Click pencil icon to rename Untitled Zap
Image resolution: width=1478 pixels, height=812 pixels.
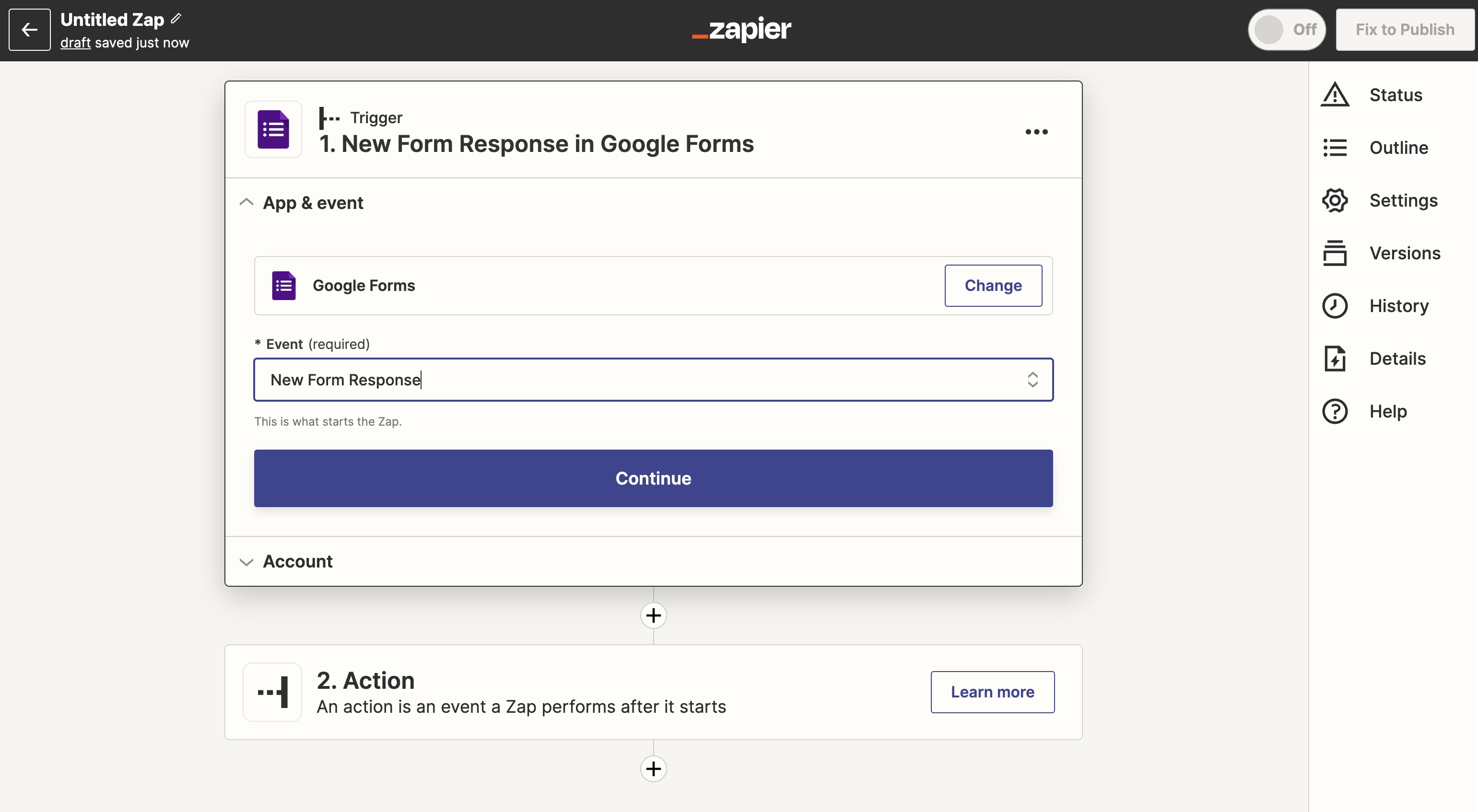pos(176,18)
